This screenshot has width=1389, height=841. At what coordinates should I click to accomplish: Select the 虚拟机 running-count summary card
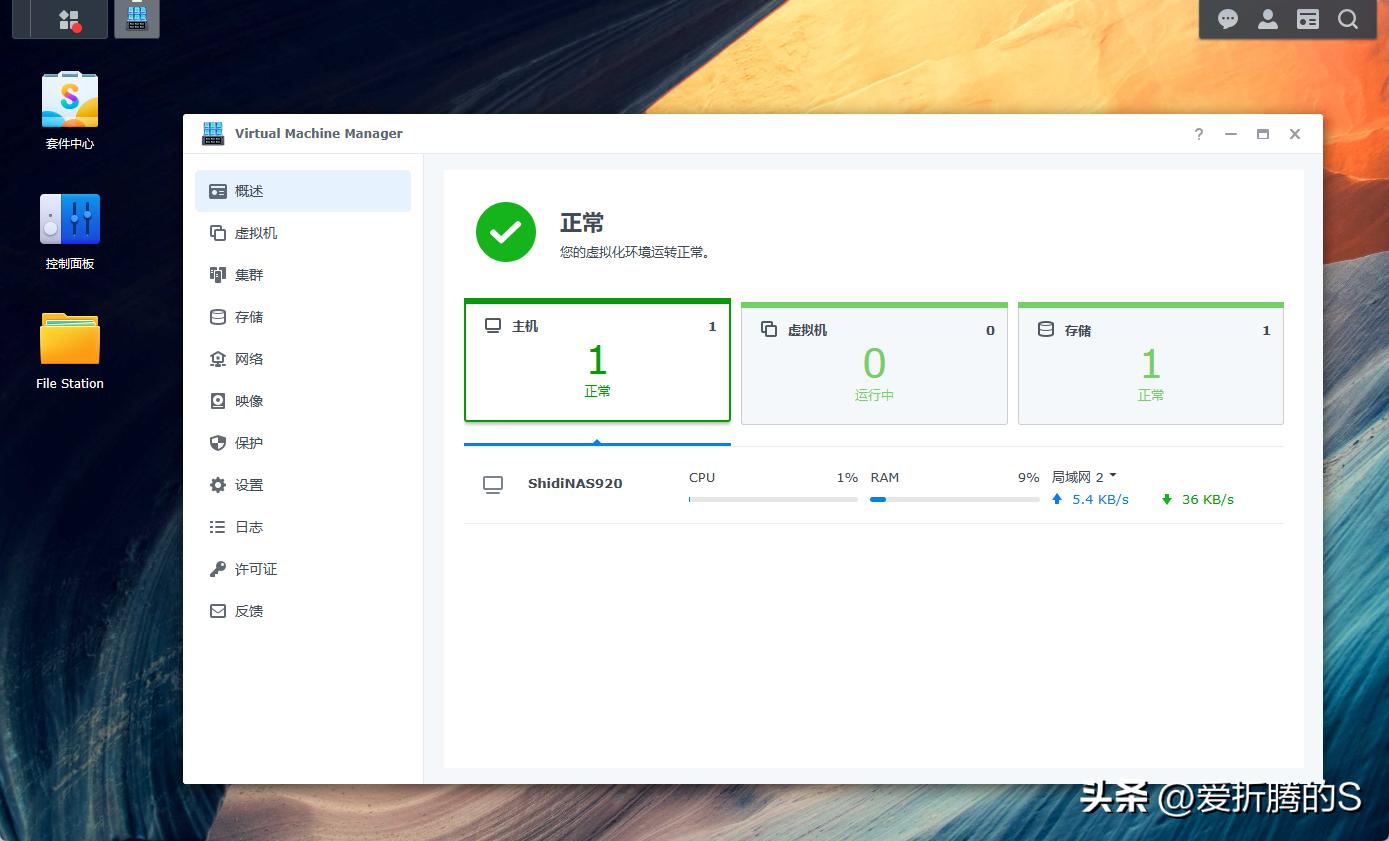(x=874, y=362)
